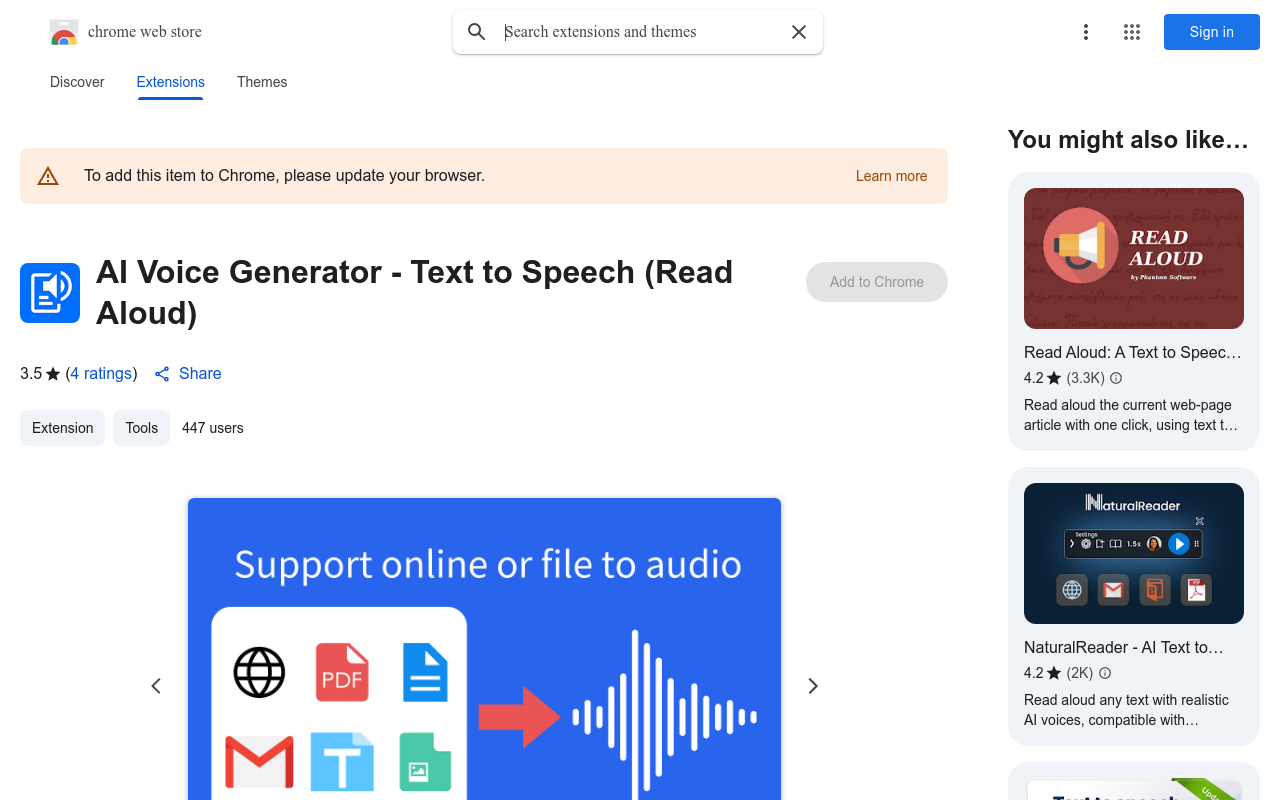Viewport: 1280px width, 800px height.
Task: Advance to the next screenshot with the right chevron
Action: click(x=813, y=686)
